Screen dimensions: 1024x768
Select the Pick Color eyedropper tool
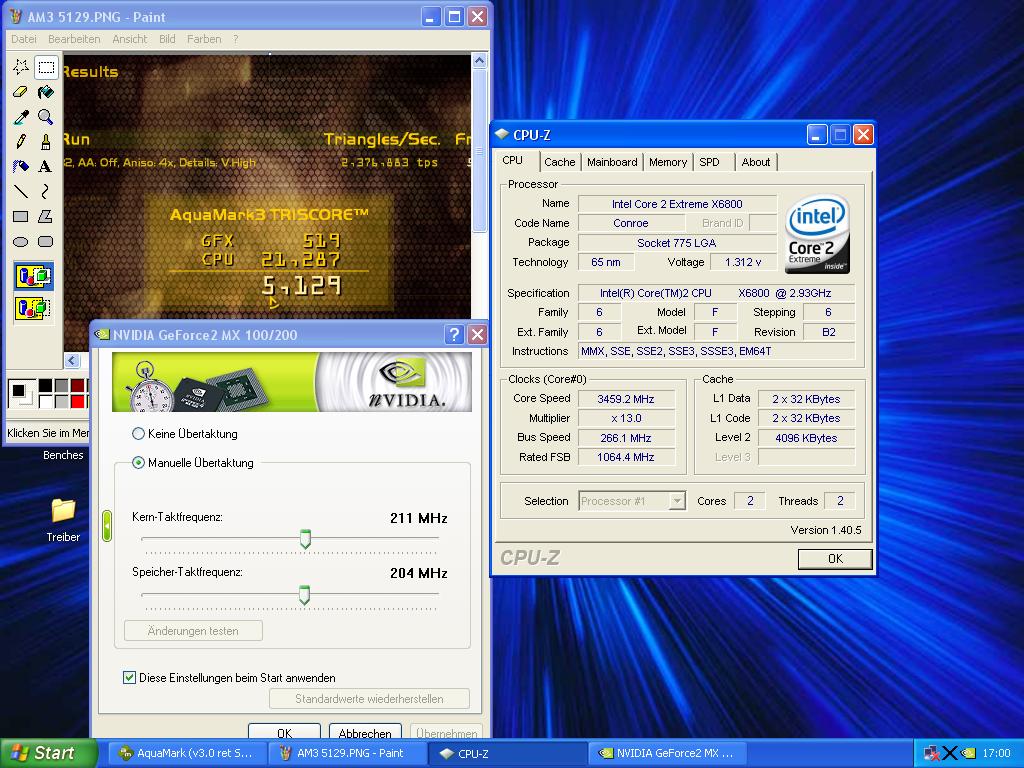[21, 117]
